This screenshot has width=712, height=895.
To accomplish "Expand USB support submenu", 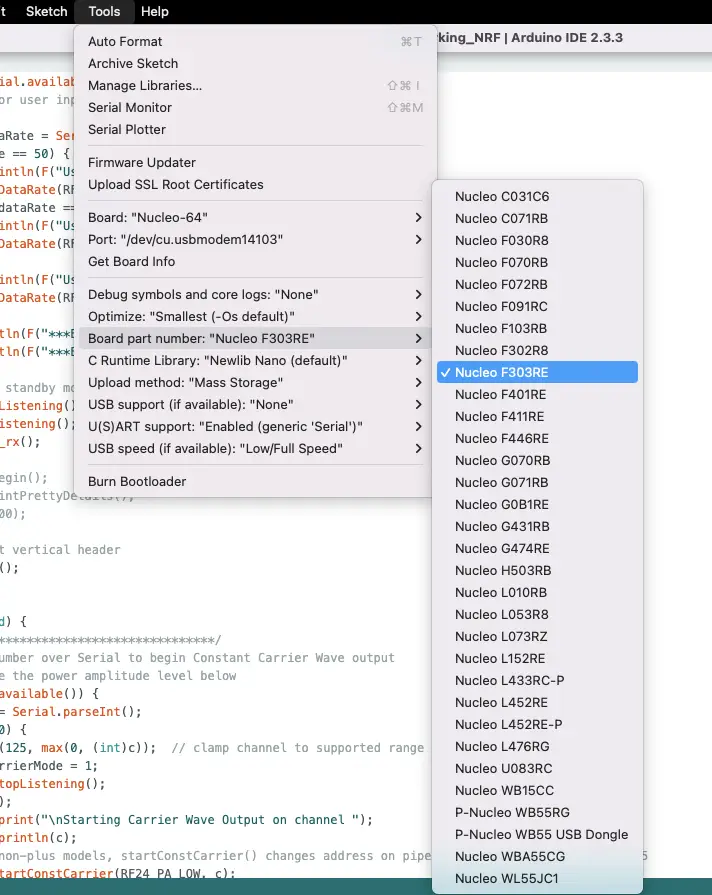I will coord(255,404).
